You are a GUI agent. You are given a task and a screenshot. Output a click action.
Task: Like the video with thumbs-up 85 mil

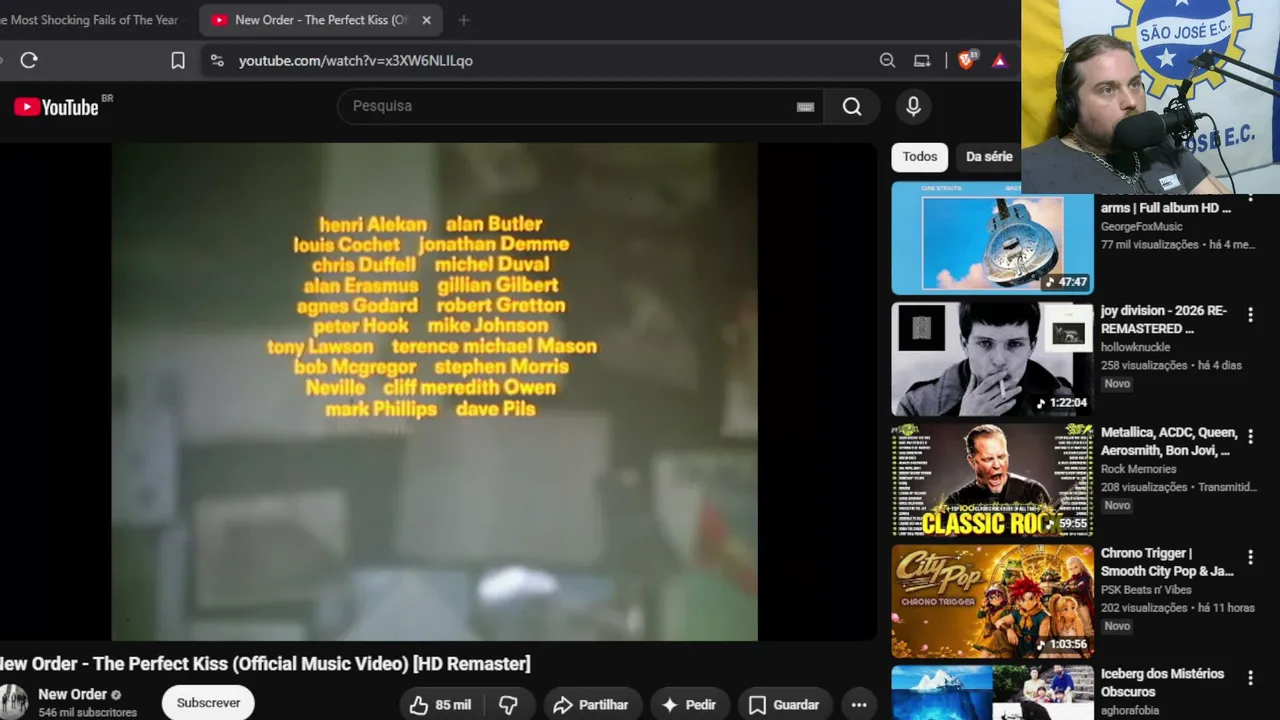441,704
